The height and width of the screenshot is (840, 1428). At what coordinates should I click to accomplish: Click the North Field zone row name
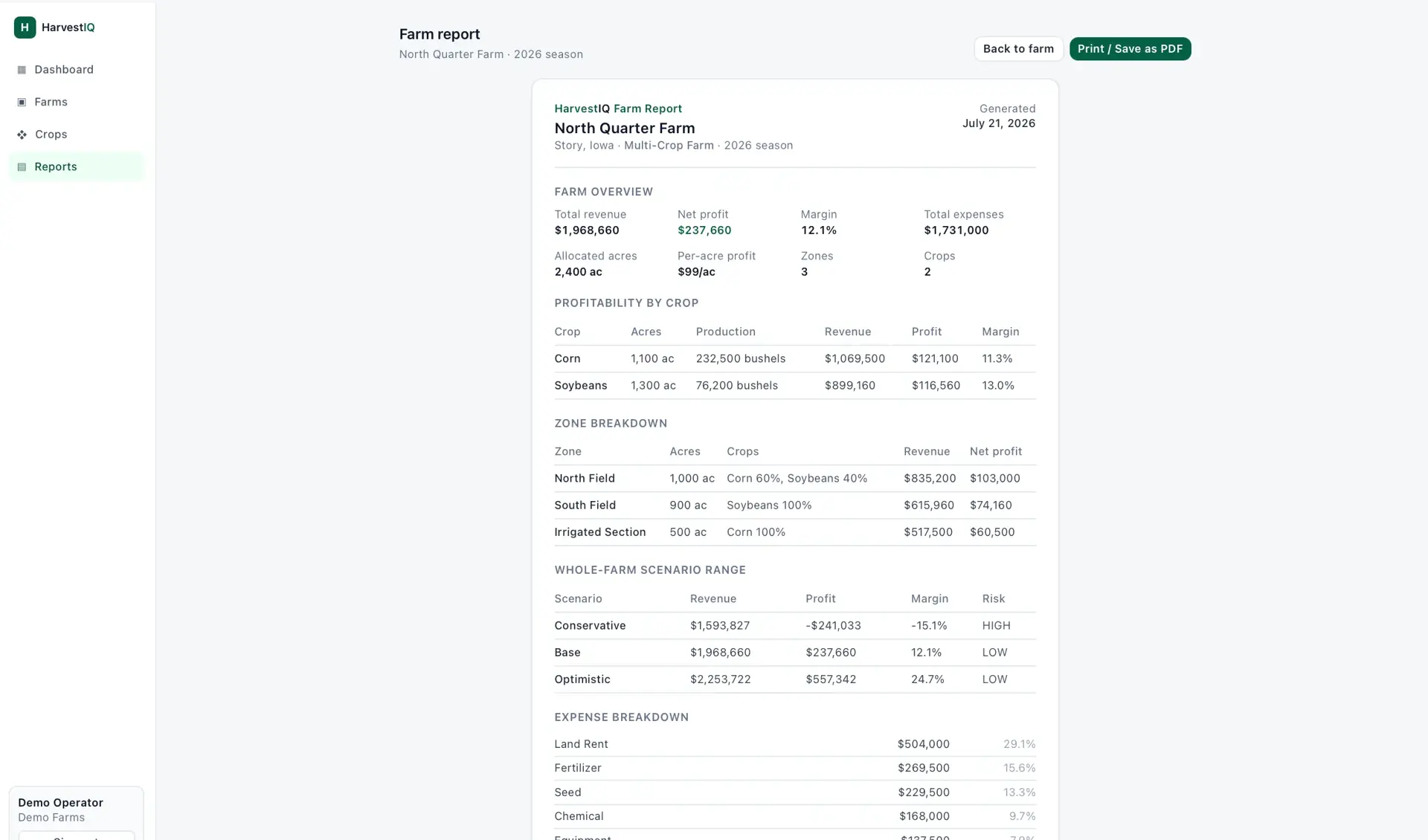pos(585,479)
